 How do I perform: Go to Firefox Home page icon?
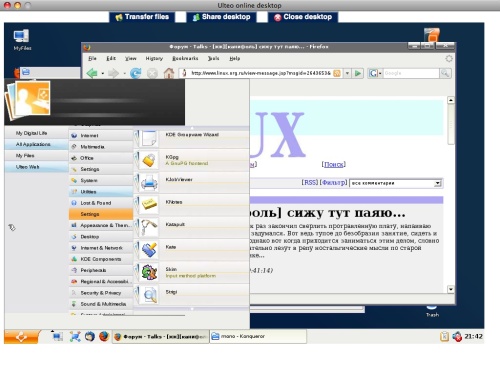pyautogui.click(x=169, y=73)
